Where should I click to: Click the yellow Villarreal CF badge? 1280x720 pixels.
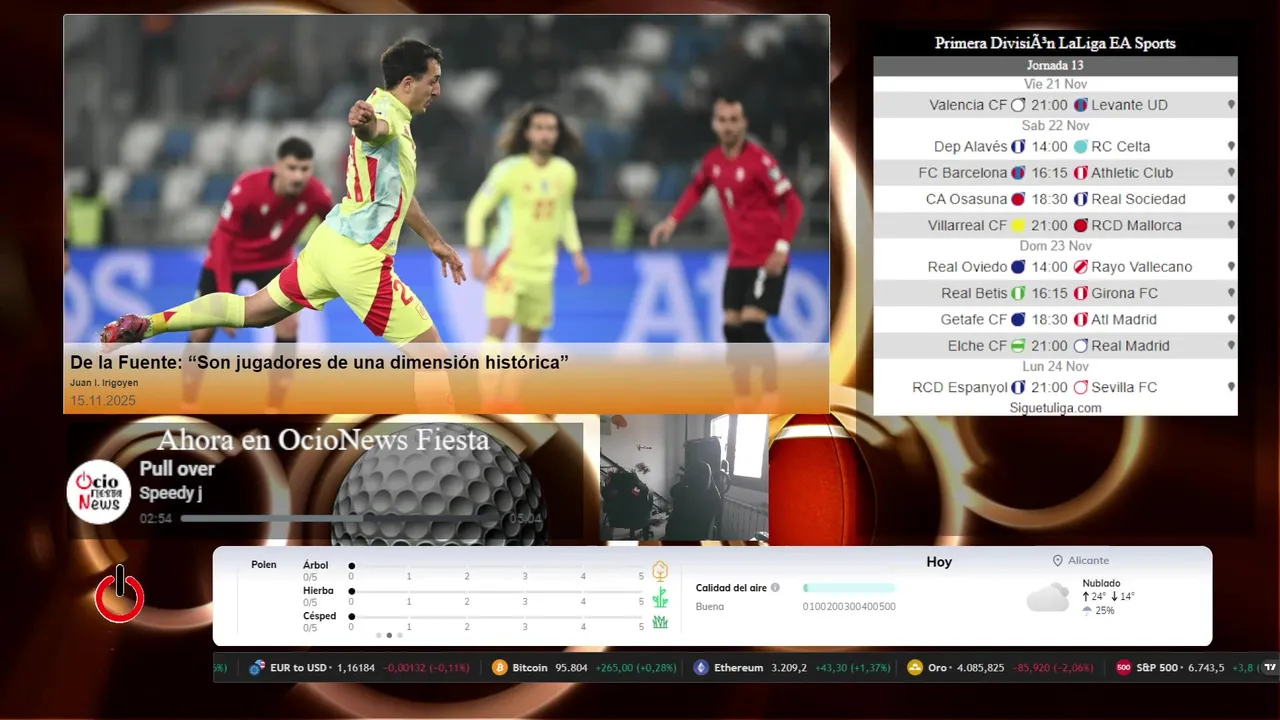tap(1018, 226)
